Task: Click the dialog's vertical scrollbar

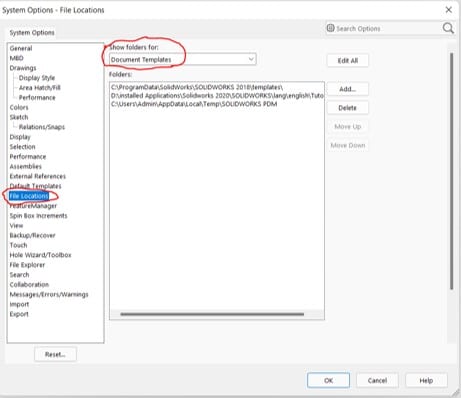Action: click(452, 171)
